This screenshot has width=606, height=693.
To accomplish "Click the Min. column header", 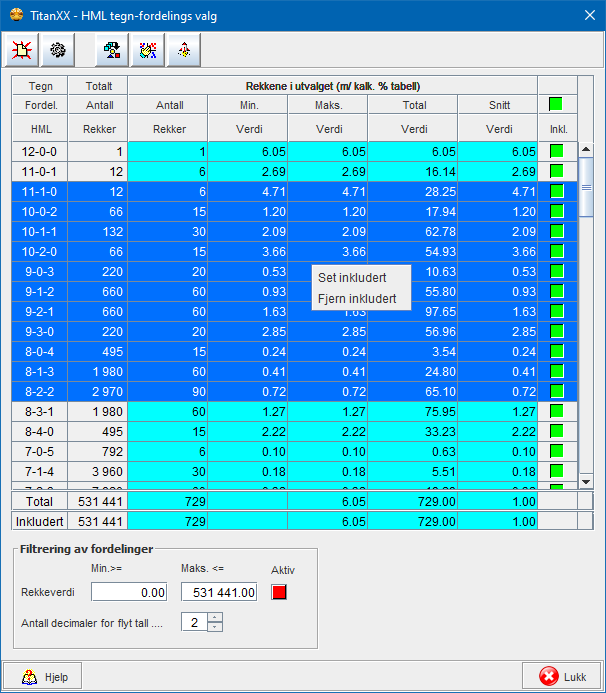I will pyautogui.click(x=248, y=105).
